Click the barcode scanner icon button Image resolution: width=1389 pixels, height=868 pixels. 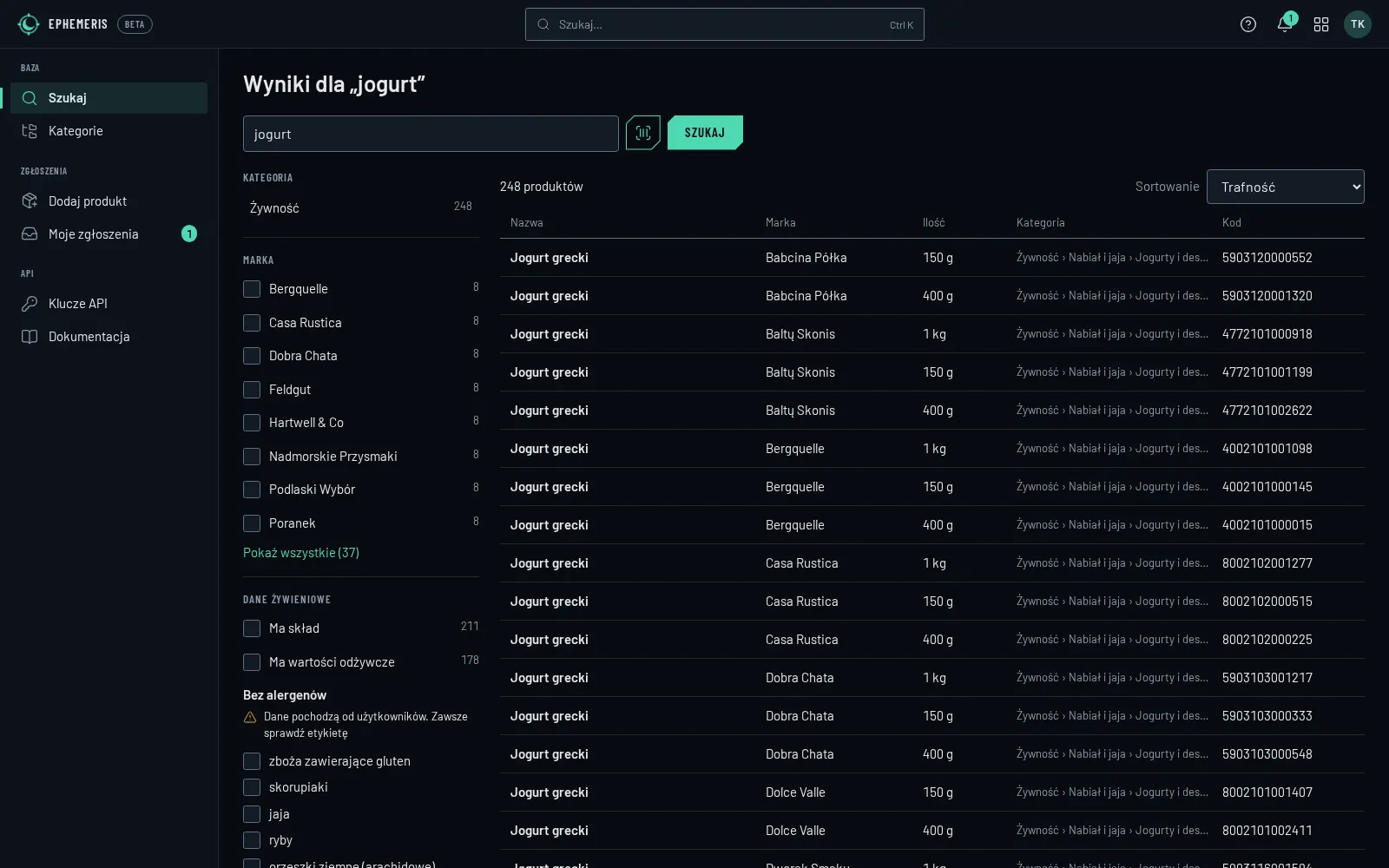tap(642, 133)
